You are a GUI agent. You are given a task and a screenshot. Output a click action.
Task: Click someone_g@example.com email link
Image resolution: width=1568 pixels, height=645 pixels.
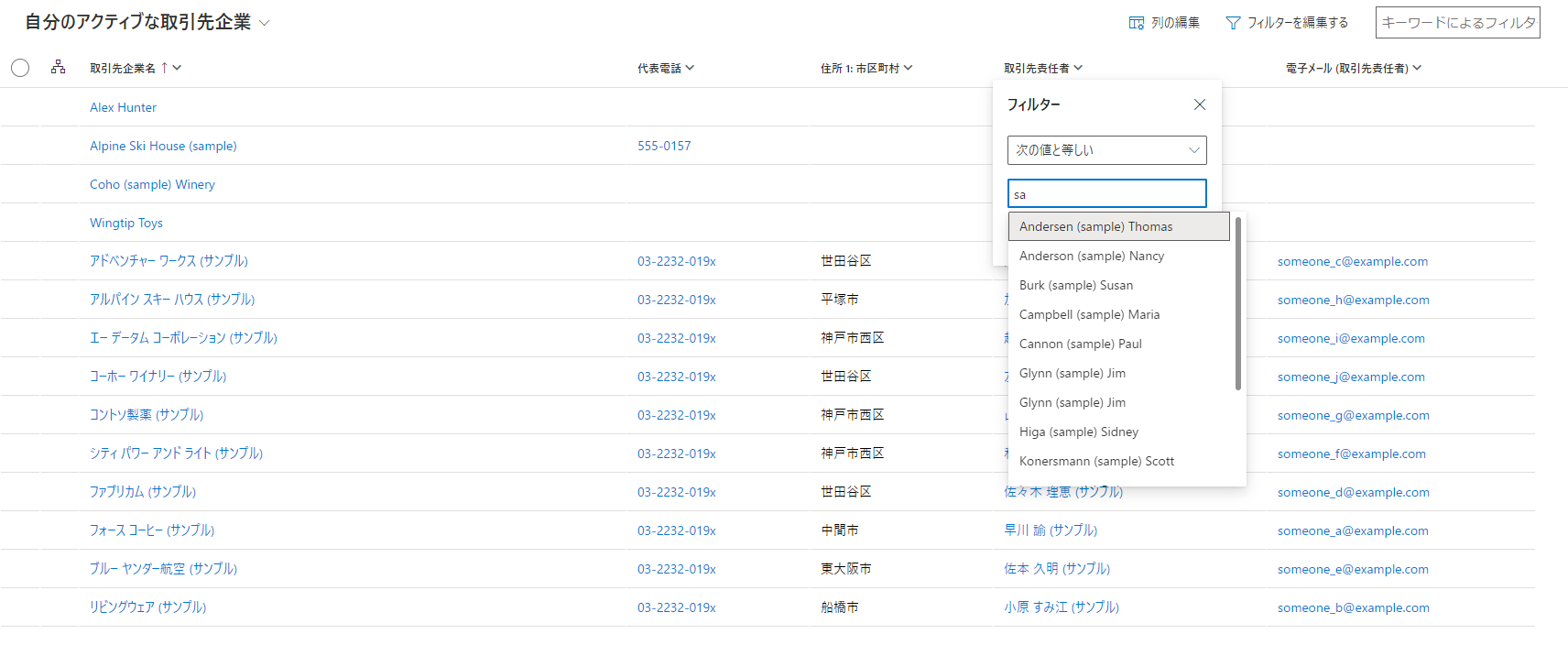(x=1354, y=415)
